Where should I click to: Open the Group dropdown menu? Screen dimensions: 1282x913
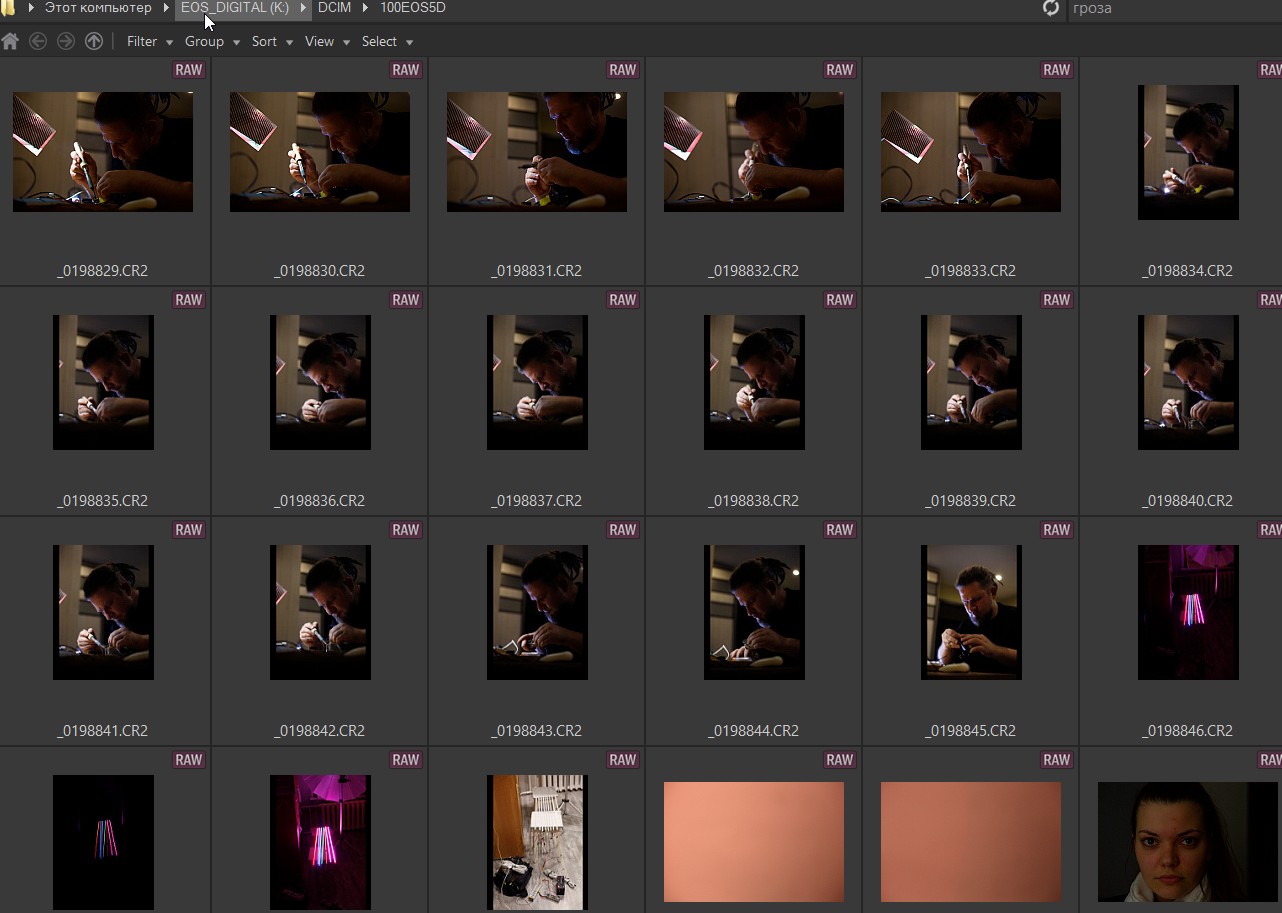click(212, 41)
